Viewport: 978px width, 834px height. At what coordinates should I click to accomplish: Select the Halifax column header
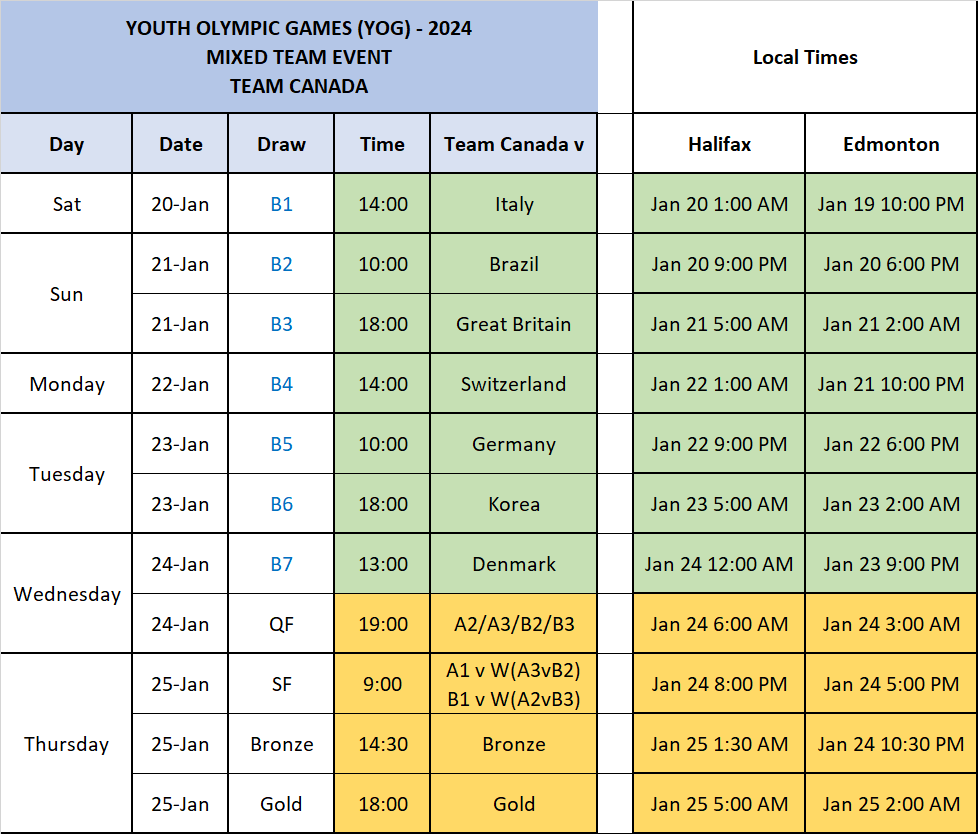tap(719, 144)
